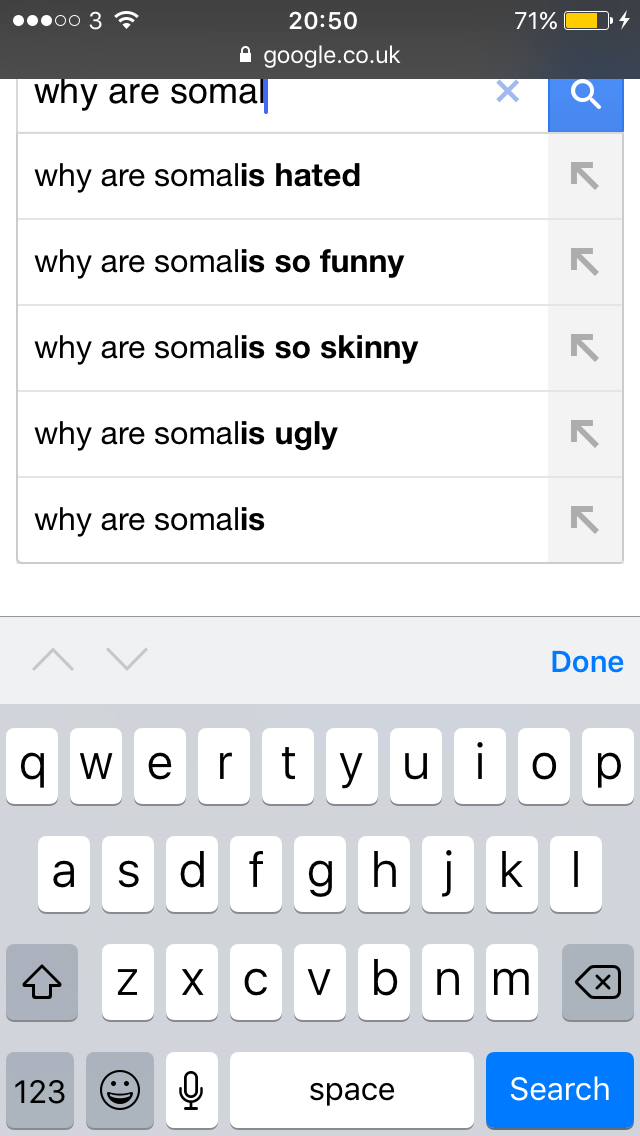Tap the microphone dictation icon

coord(191,1090)
